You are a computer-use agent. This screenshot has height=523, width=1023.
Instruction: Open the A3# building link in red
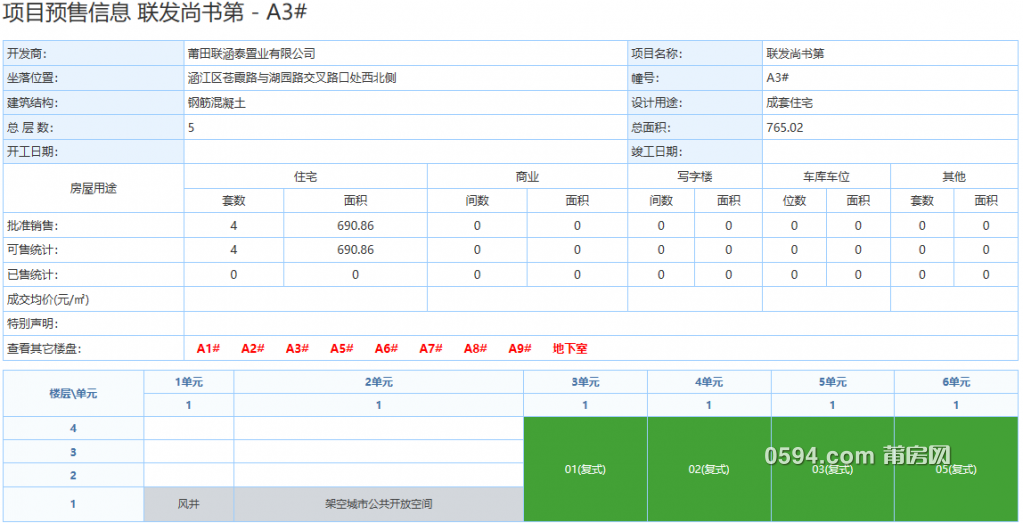[297, 349]
